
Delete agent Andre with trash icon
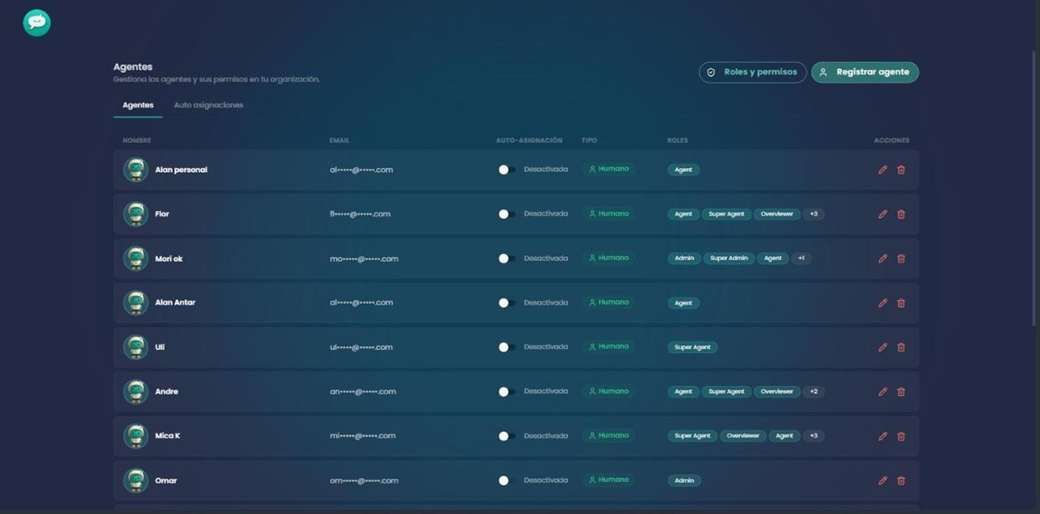[x=901, y=392]
